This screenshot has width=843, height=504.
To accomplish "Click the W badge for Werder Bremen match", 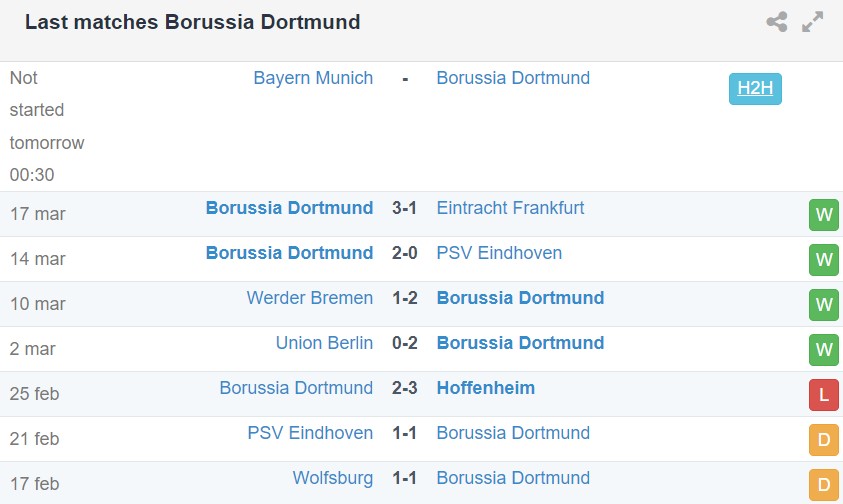I will [x=824, y=305].
